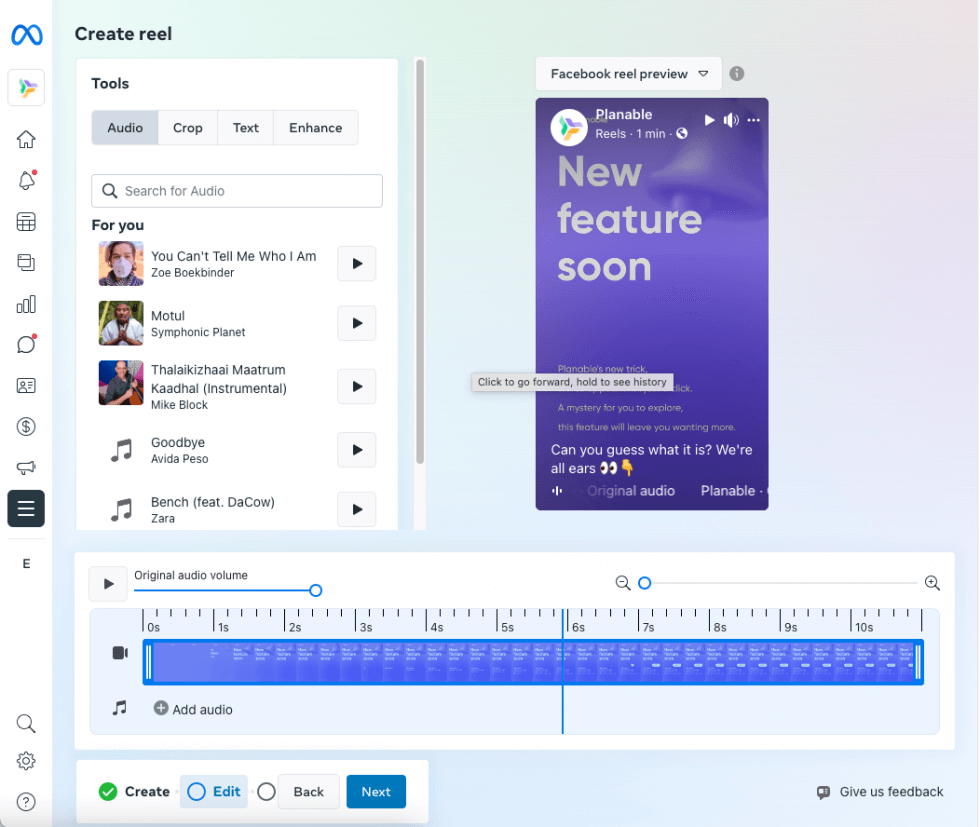Switch to the Crop tool tab

pyautogui.click(x=187, y=127)
